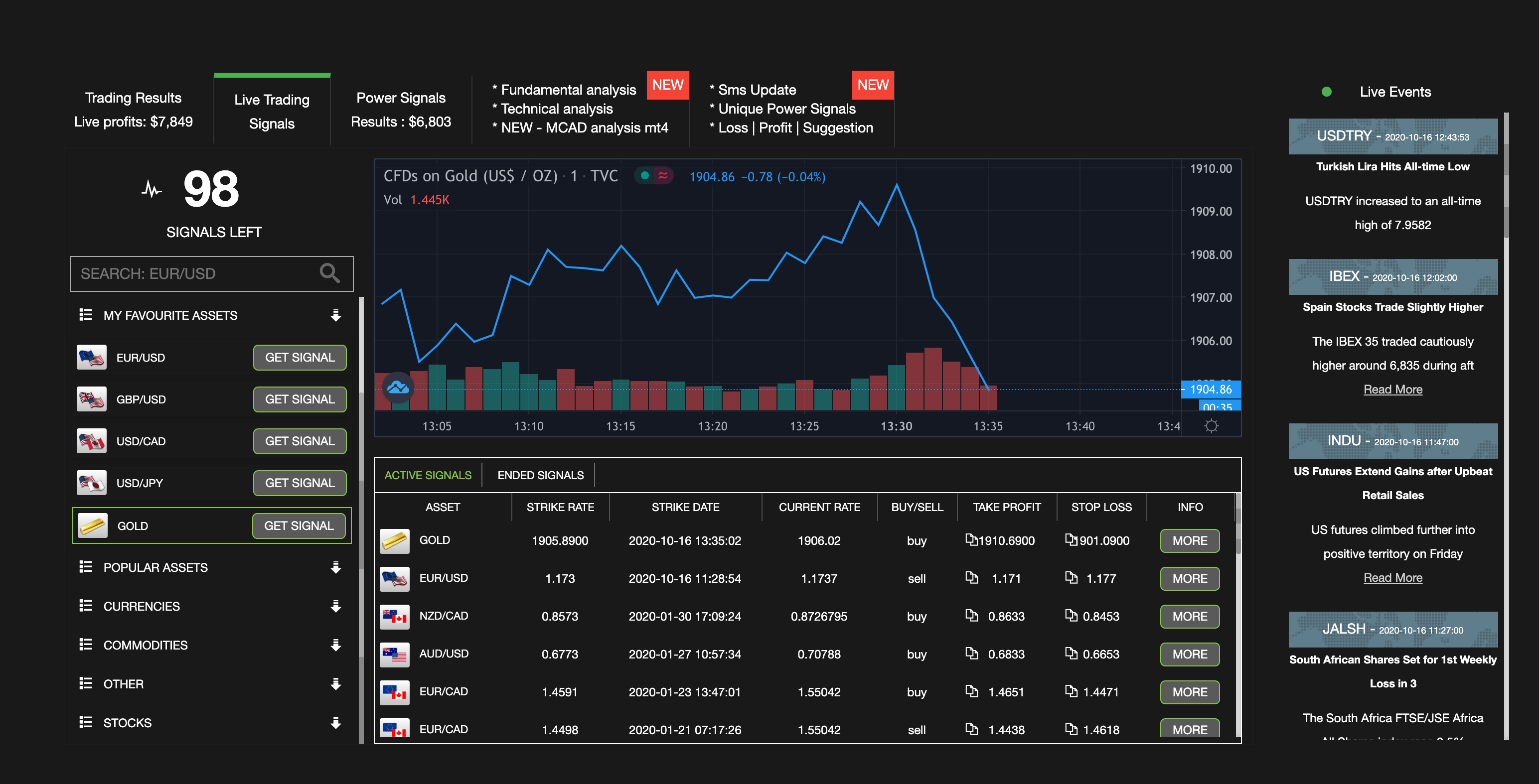This screenshot has width=1539, height=784.
Task: Click the cloud chart logo icon
Action: [x=398, y=388]
